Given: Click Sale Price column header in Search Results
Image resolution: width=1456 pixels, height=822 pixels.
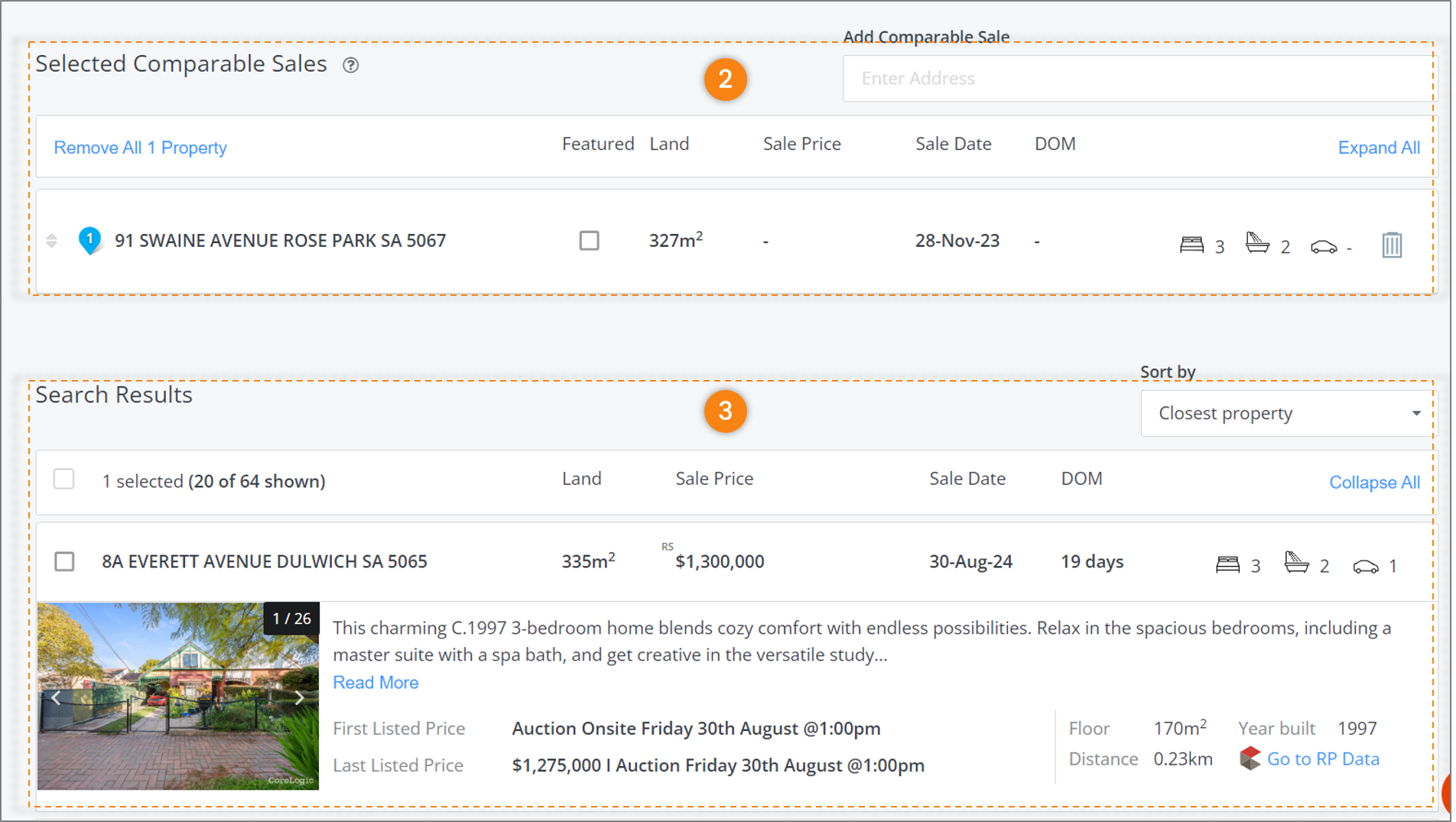Looking at the screenshot, I should 714,479.
